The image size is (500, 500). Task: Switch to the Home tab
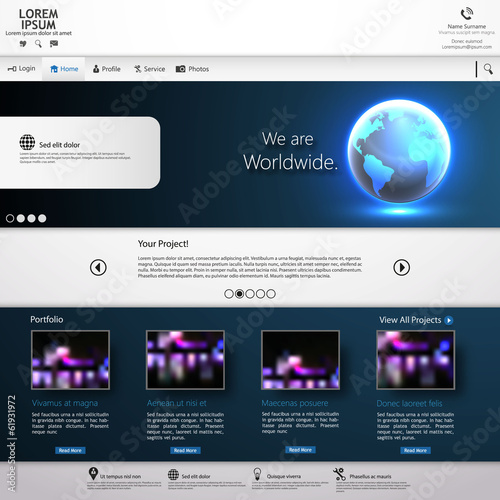(x=64, y=69)
